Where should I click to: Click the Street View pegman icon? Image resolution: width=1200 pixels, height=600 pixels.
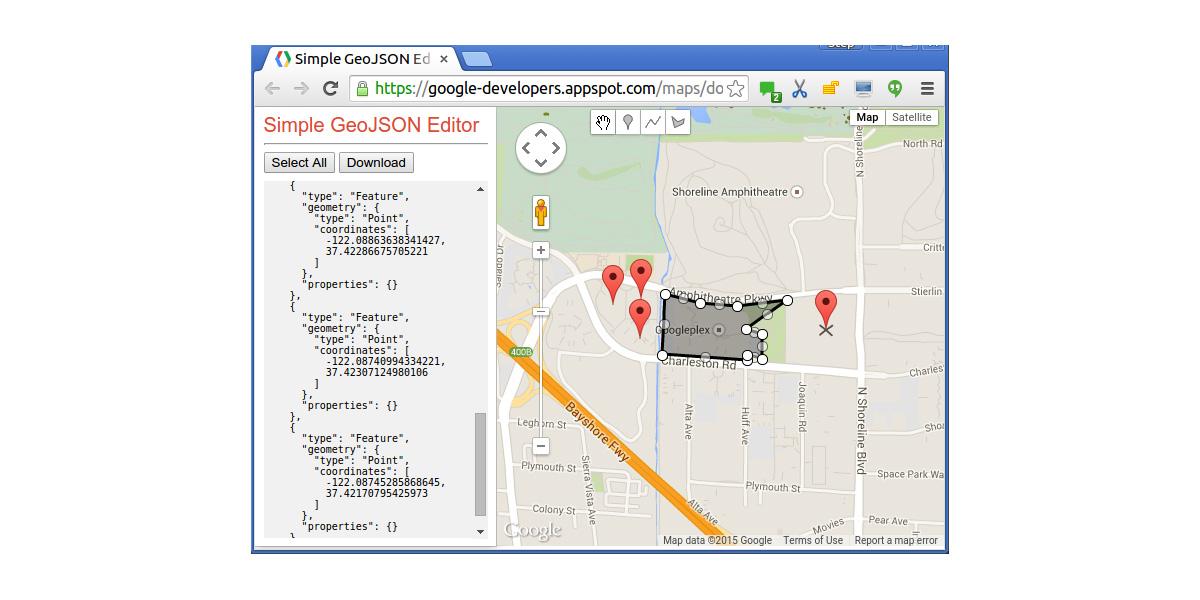(x=541, y=214)
